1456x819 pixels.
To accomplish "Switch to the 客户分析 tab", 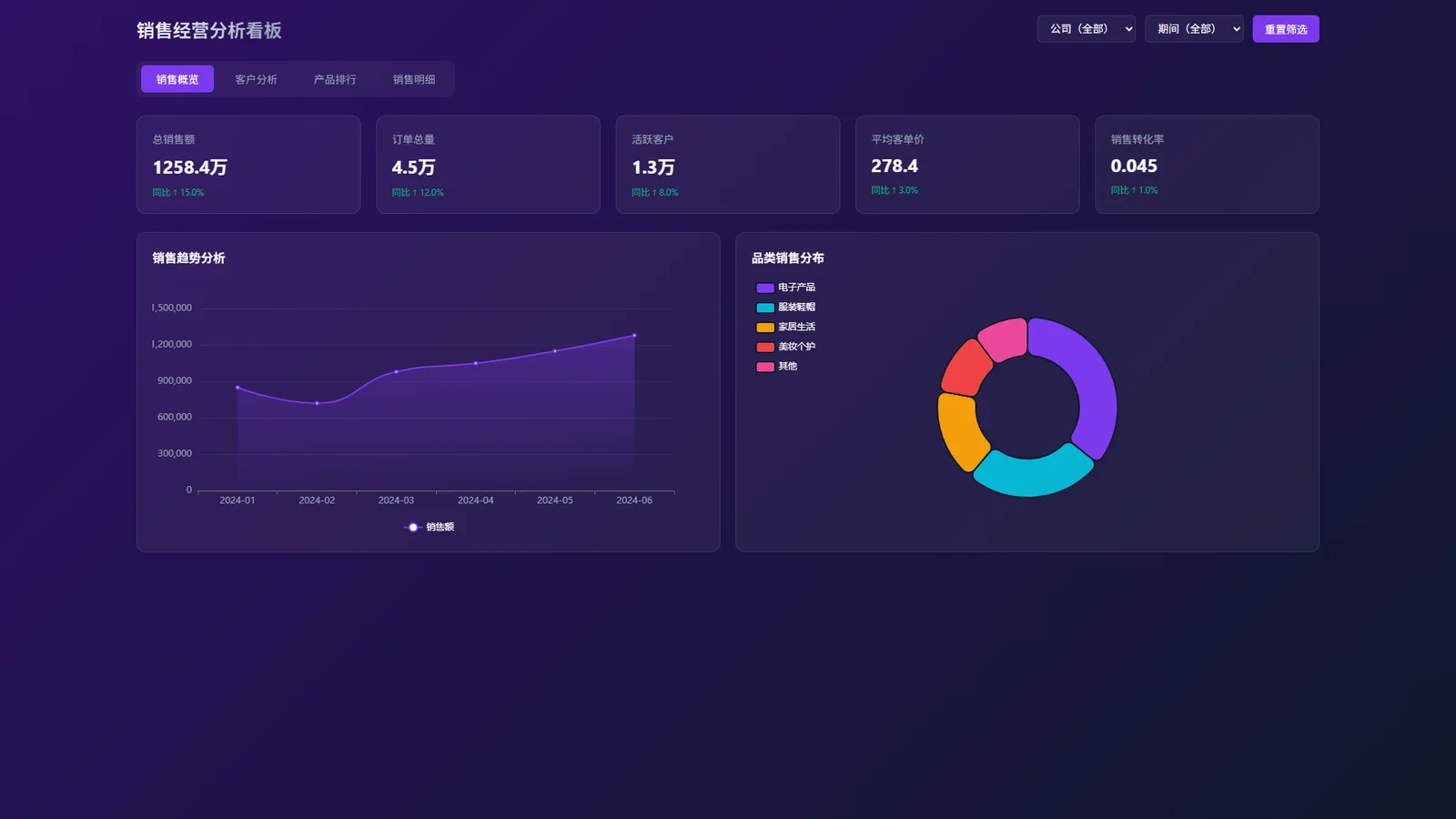I will point(256,79).
